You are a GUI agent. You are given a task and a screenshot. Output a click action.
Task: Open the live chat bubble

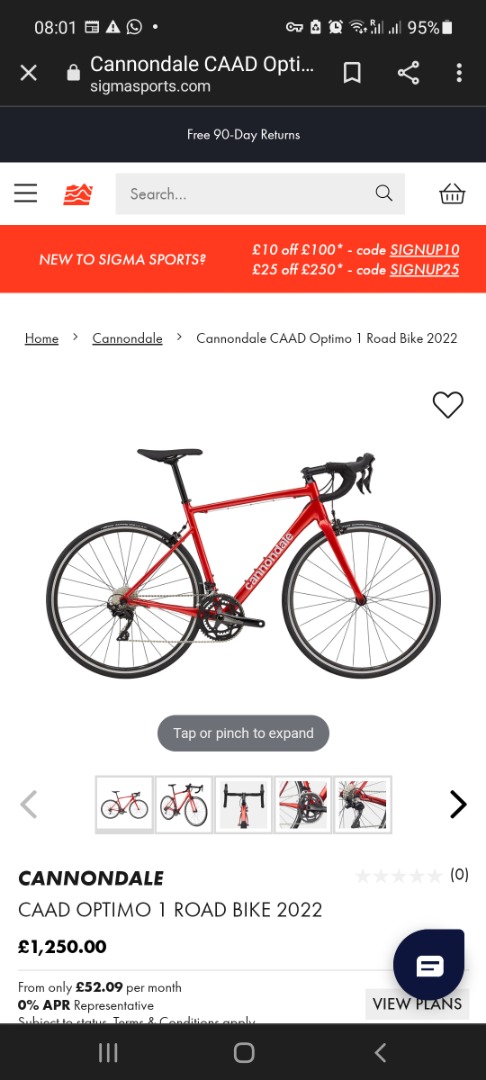[429, 966]
